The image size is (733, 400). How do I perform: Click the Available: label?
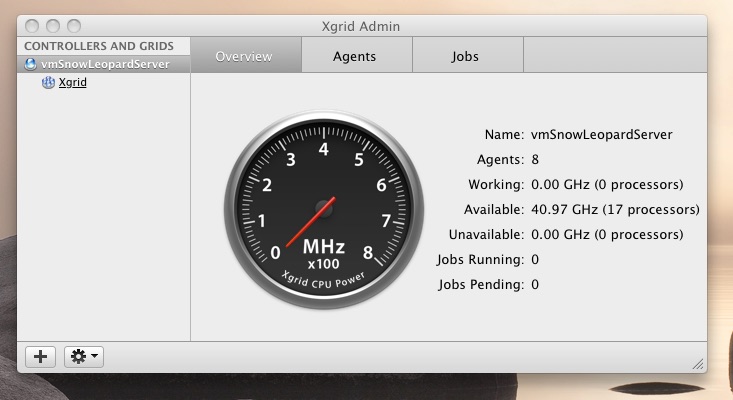tap(494, 209)
